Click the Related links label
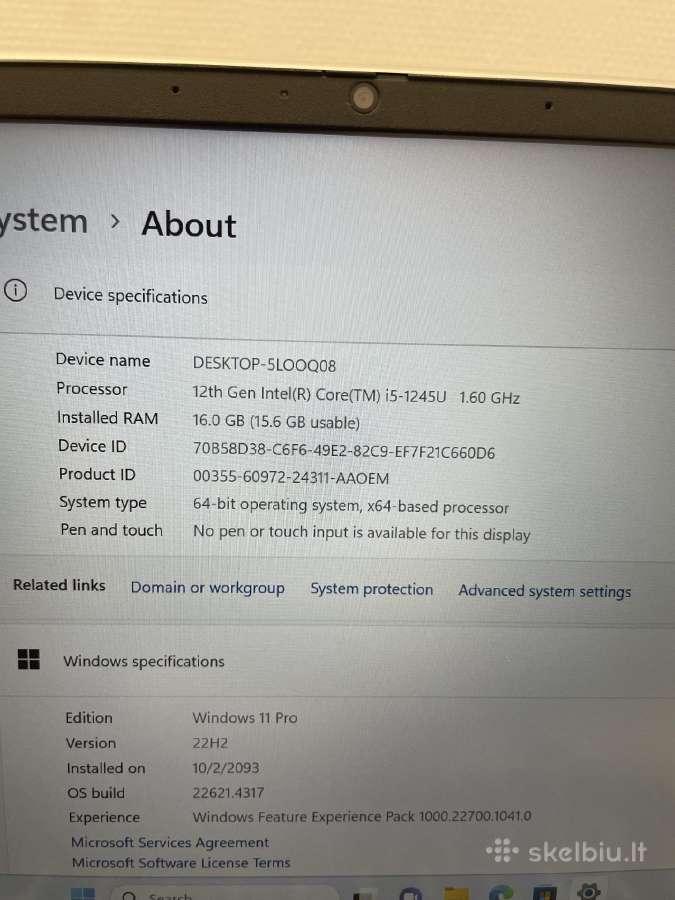 point(59,585)
